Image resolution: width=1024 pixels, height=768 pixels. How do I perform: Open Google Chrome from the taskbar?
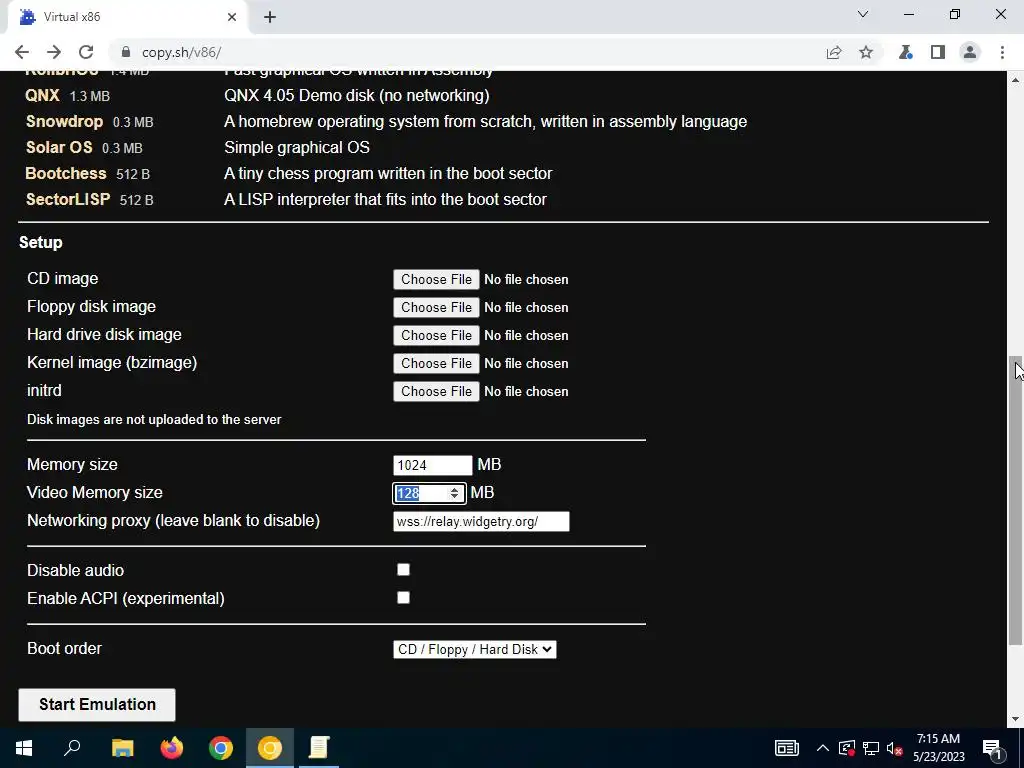pyautogui.click(x=221, y=748)
